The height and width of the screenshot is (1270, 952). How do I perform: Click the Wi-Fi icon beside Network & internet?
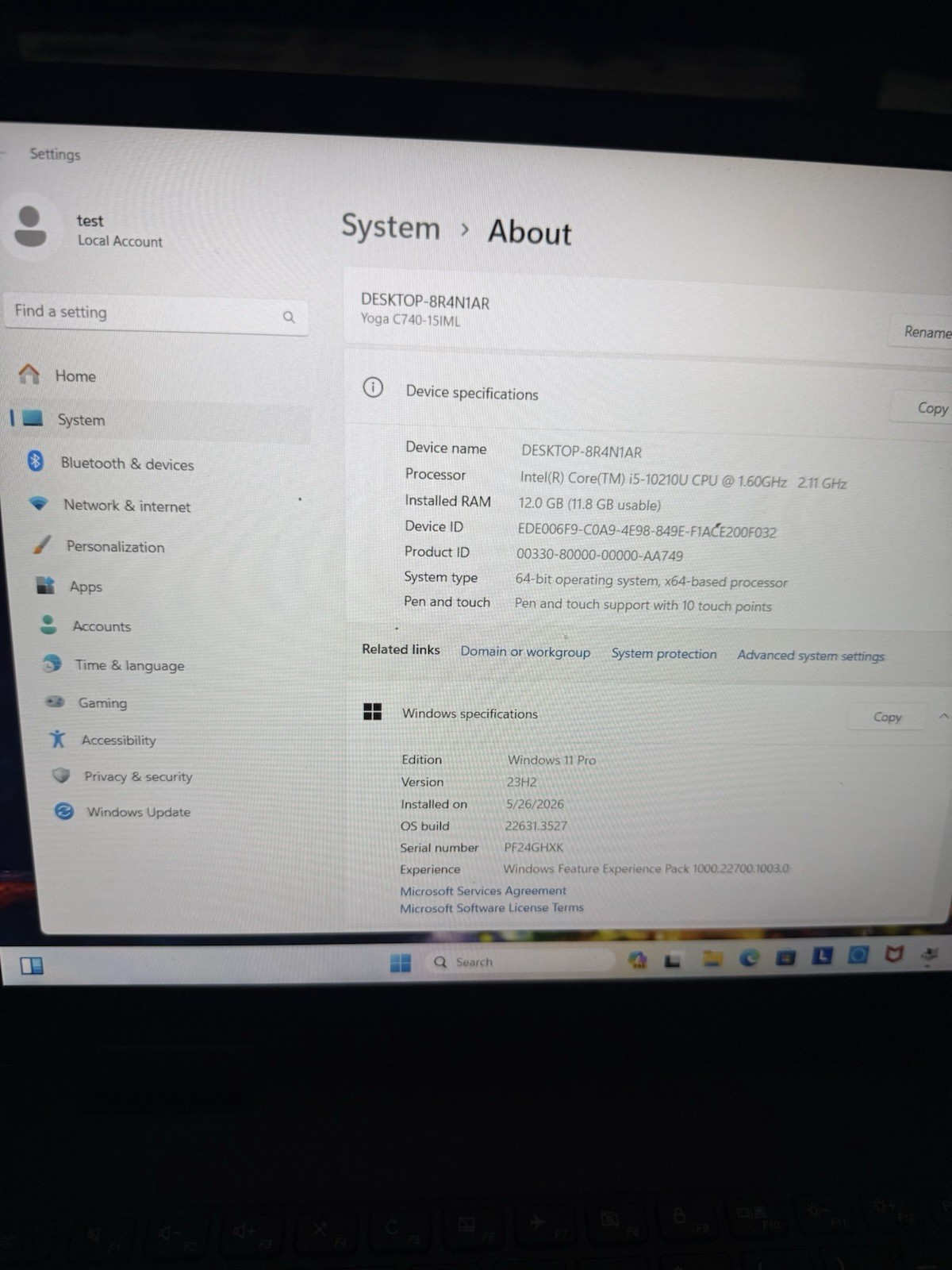point(38,503)
